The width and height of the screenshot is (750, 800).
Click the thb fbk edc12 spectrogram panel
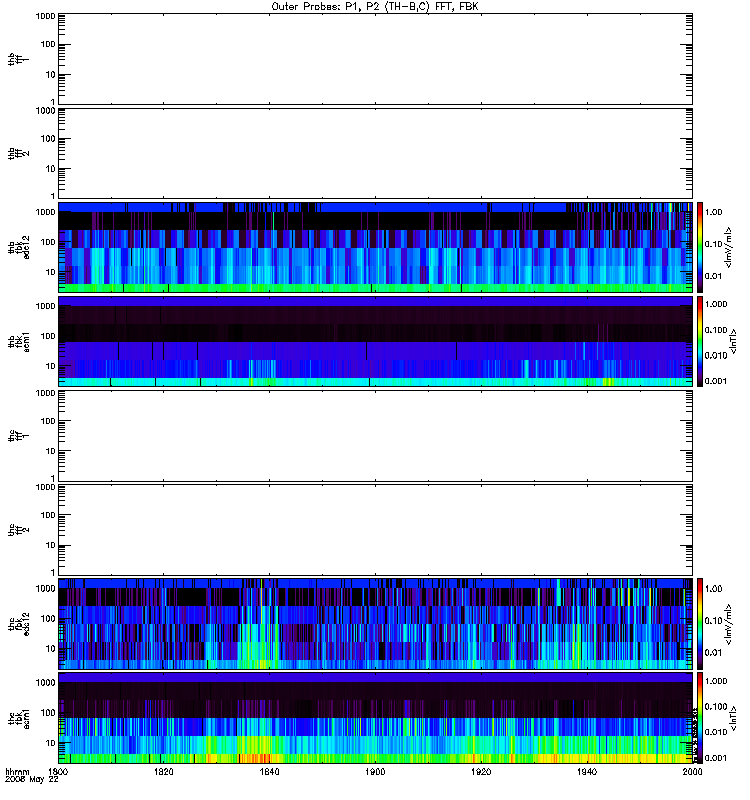pyautogui.click(x=376, y=247)
